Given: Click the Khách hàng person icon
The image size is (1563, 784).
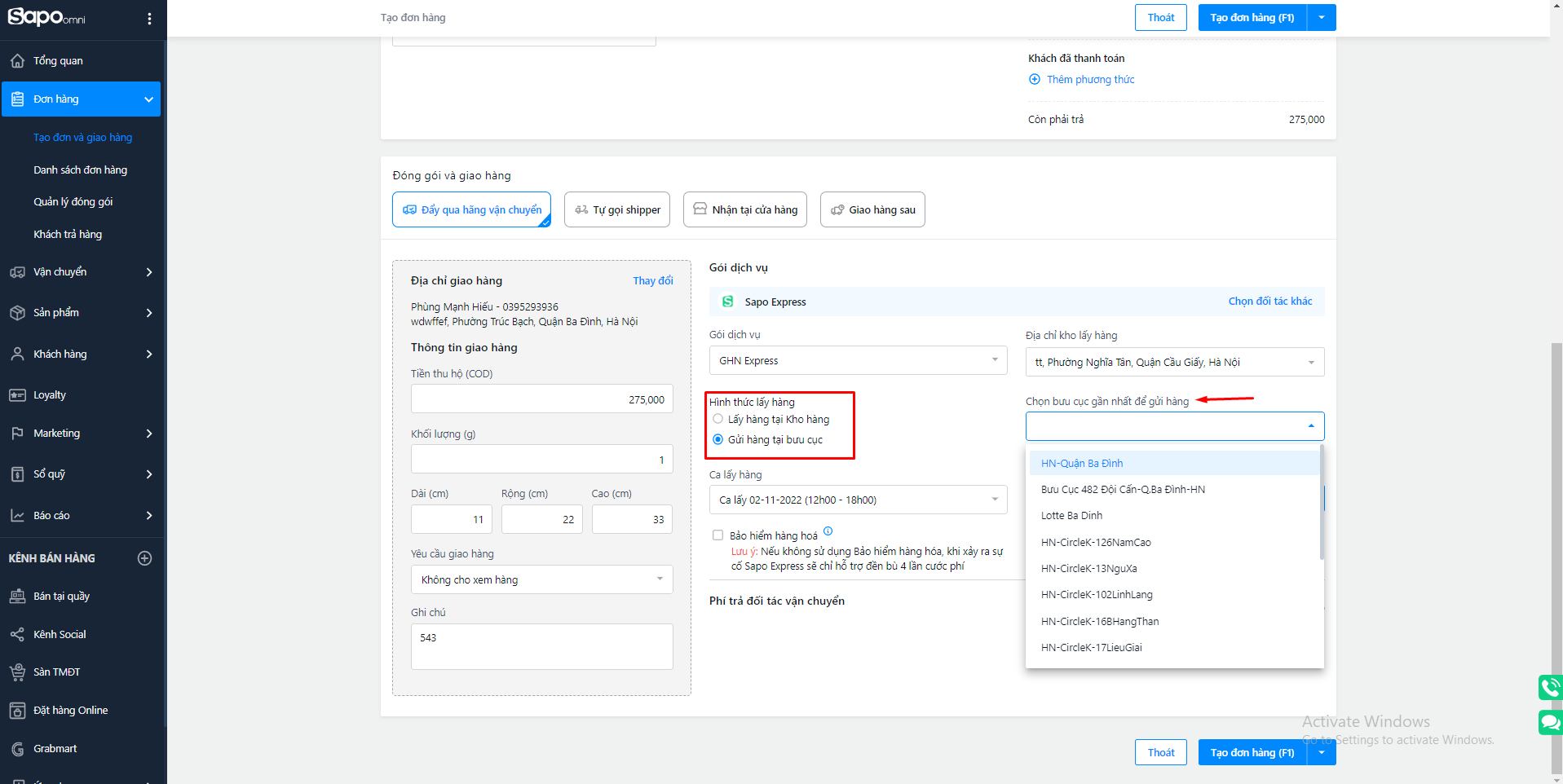Looking at the screenshot, I should point(17,354).
